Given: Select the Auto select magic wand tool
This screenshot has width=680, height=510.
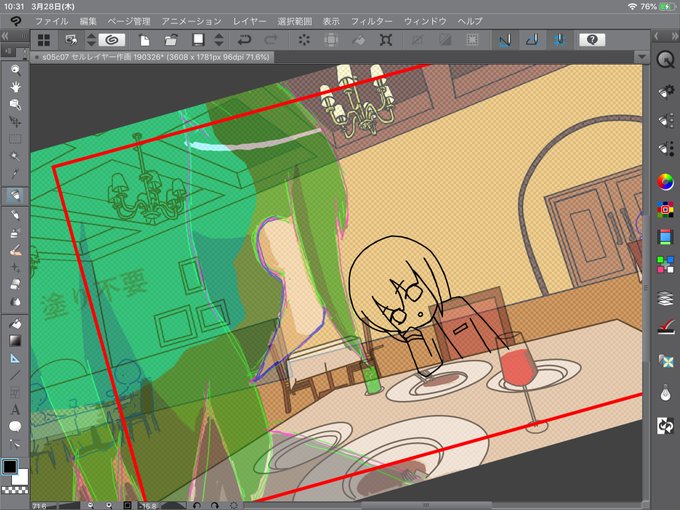Looking at the screenshot, I should pos(15,157).
